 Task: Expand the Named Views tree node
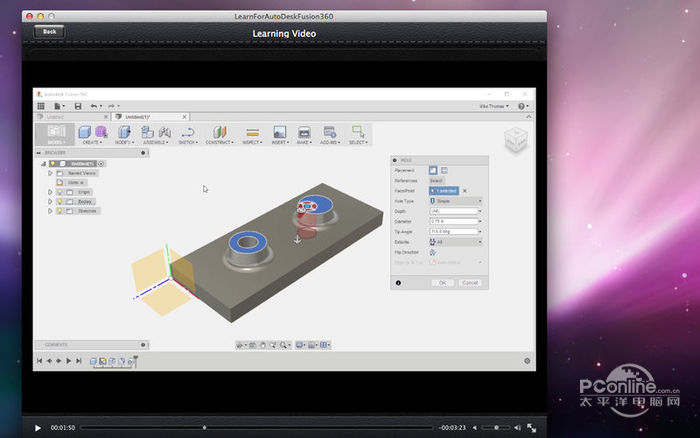50,173
